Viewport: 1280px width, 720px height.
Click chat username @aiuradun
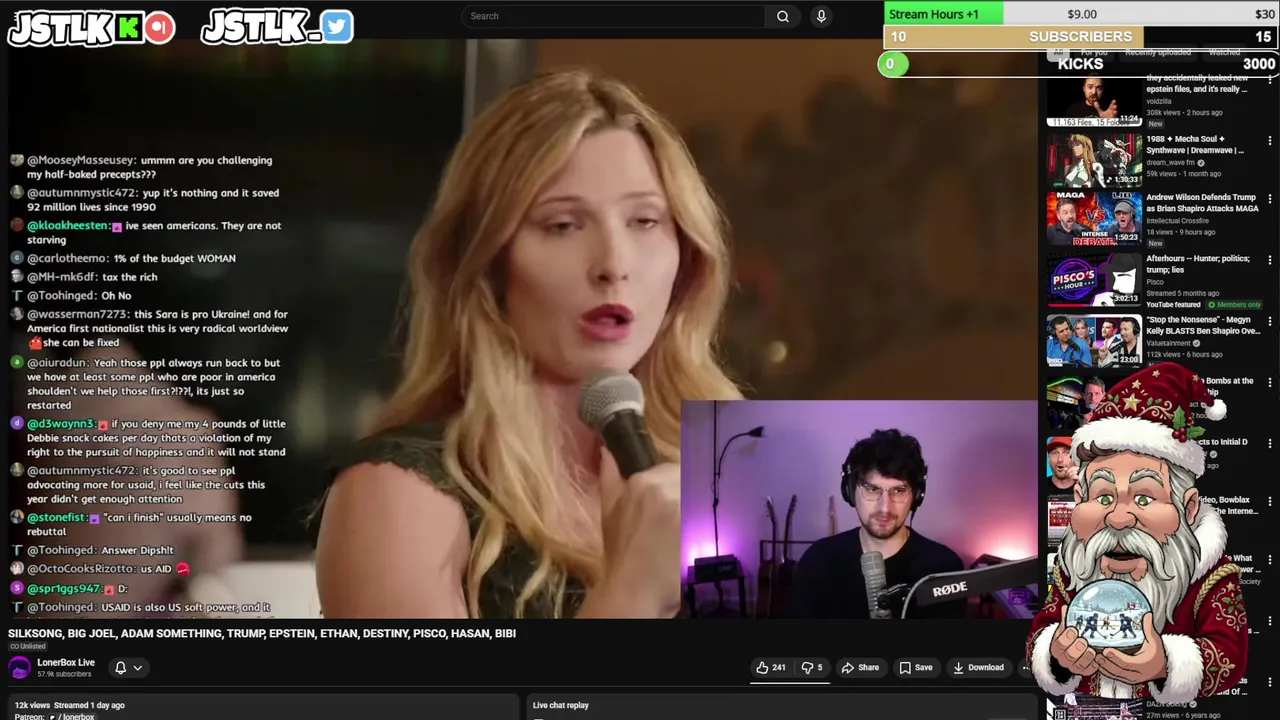pos(57,363)
